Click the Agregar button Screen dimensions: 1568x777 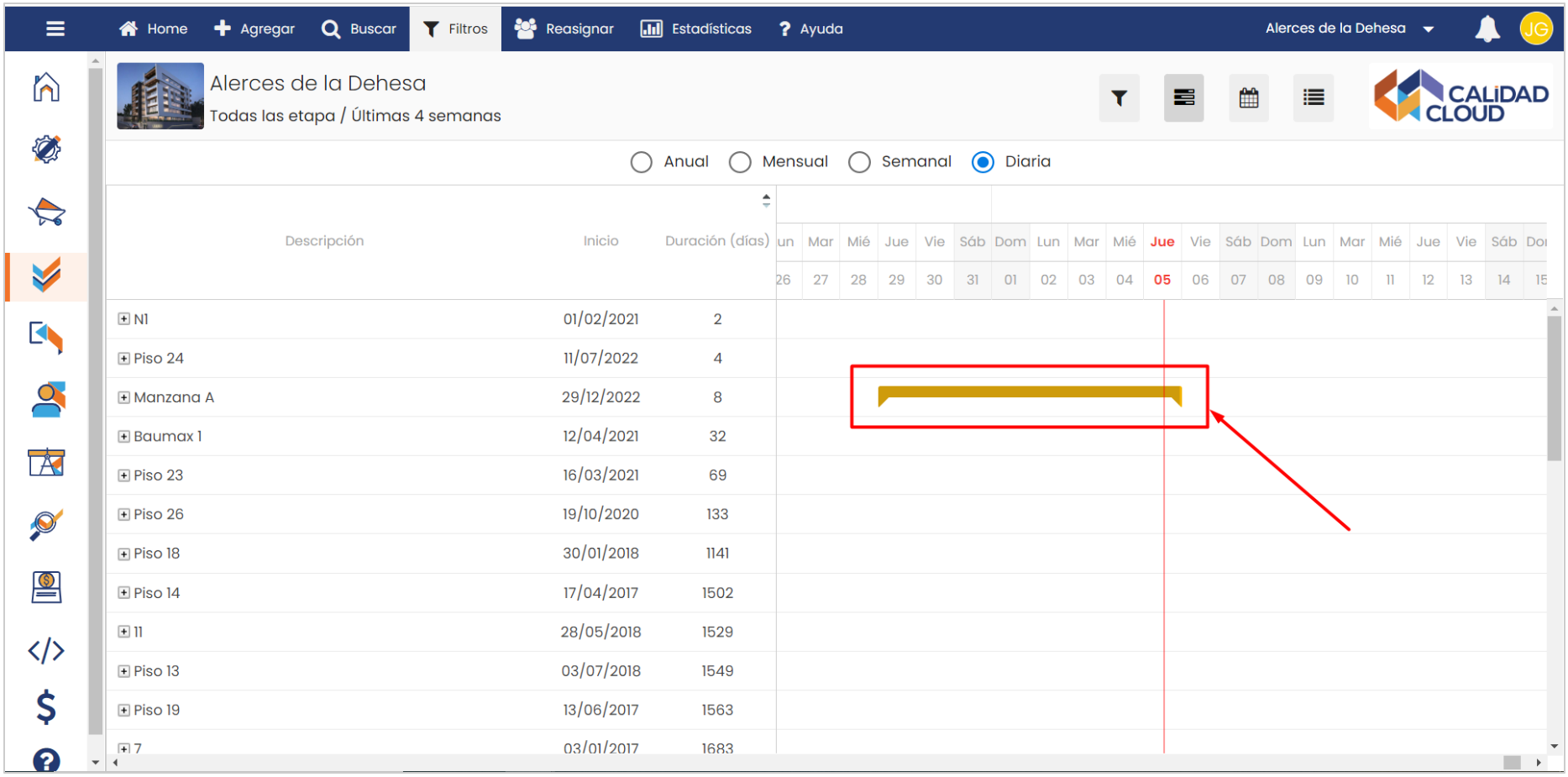[254, 29]
